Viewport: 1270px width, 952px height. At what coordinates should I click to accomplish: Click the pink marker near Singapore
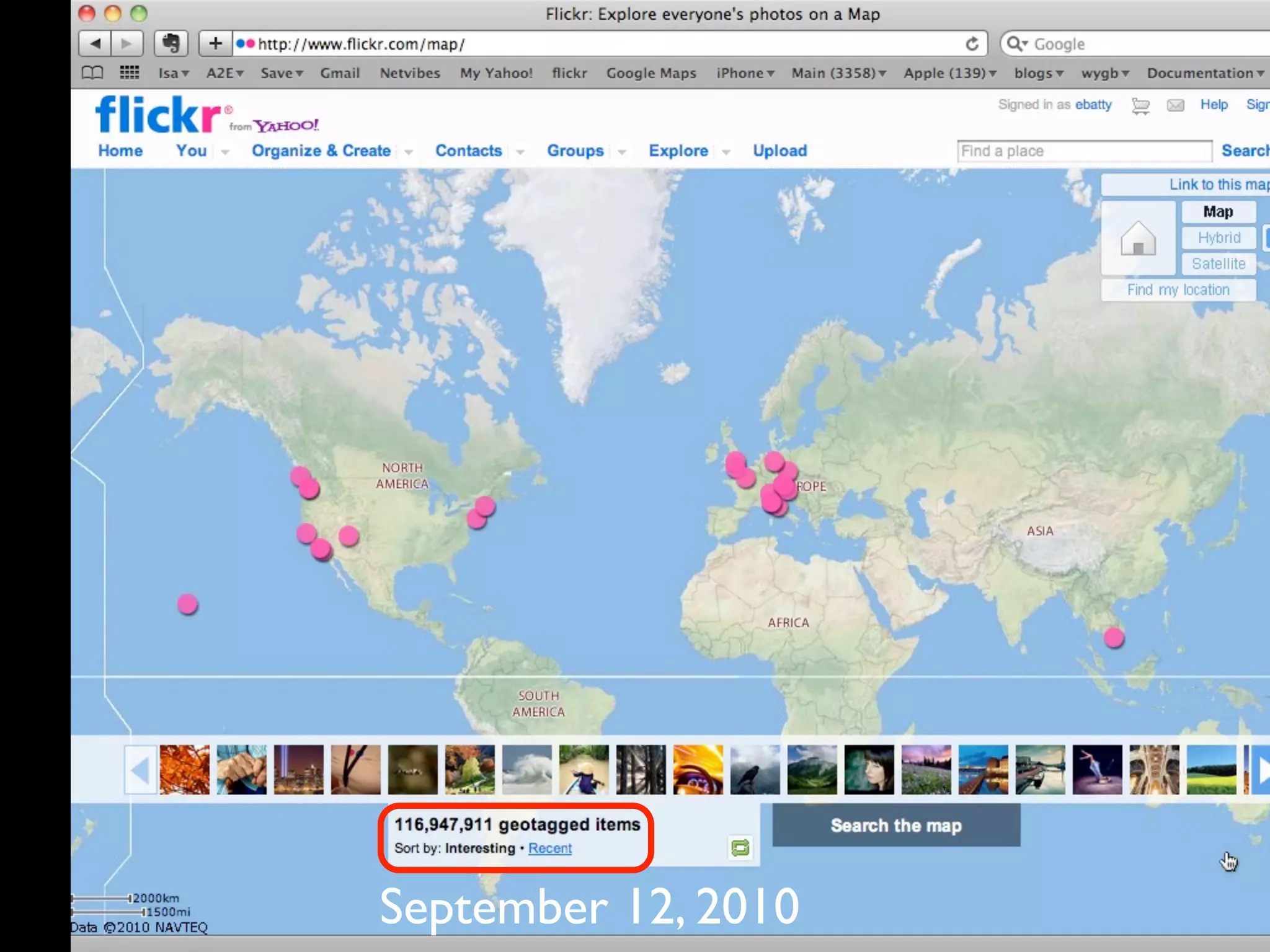1114,637
